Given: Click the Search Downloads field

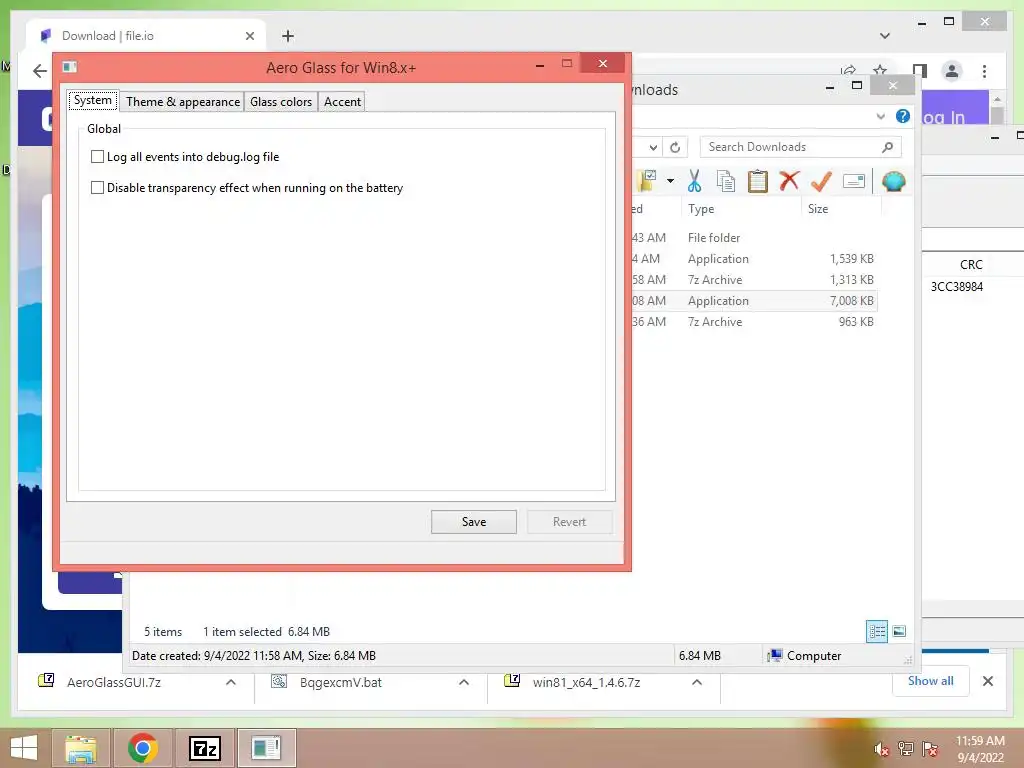Looking at the screenshot, I should point(801,147).
